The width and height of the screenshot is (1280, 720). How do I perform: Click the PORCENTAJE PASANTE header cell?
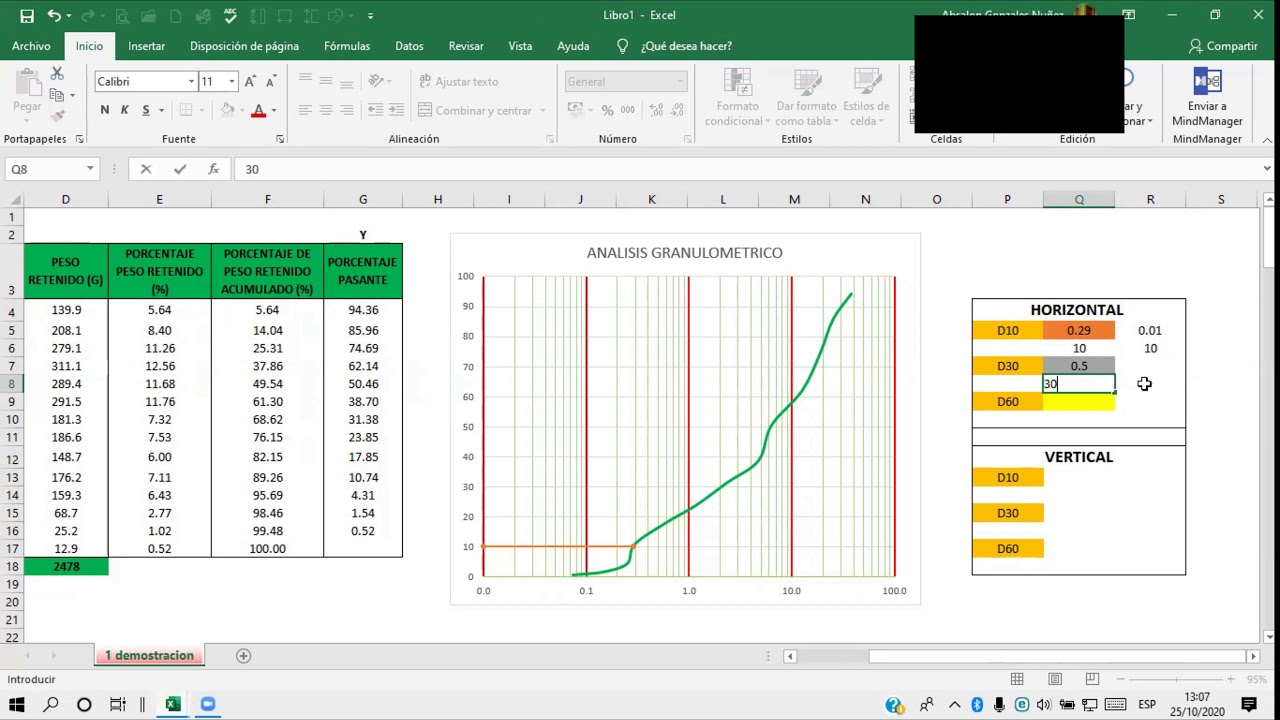[x=363, y=271]
